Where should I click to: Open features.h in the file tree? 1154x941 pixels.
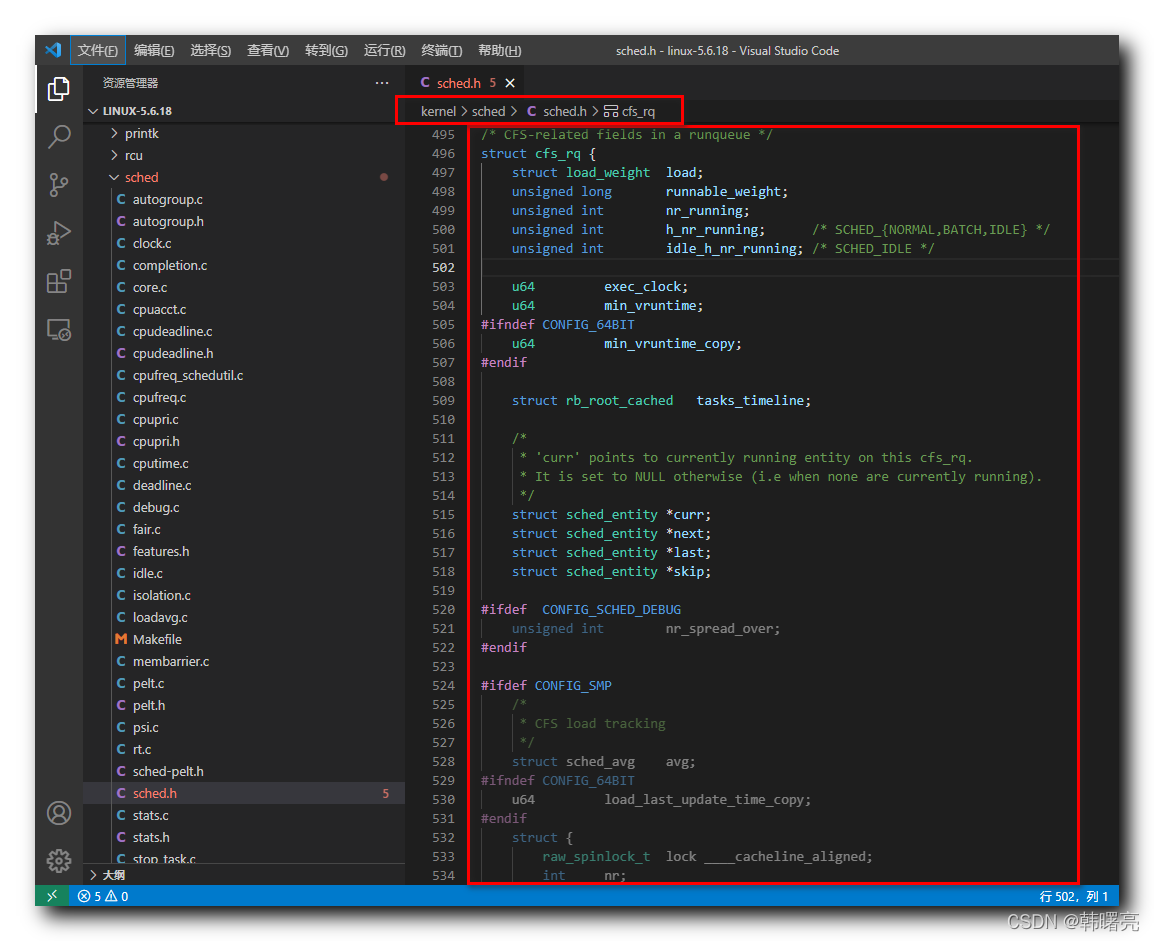click(x=244, y=552)
